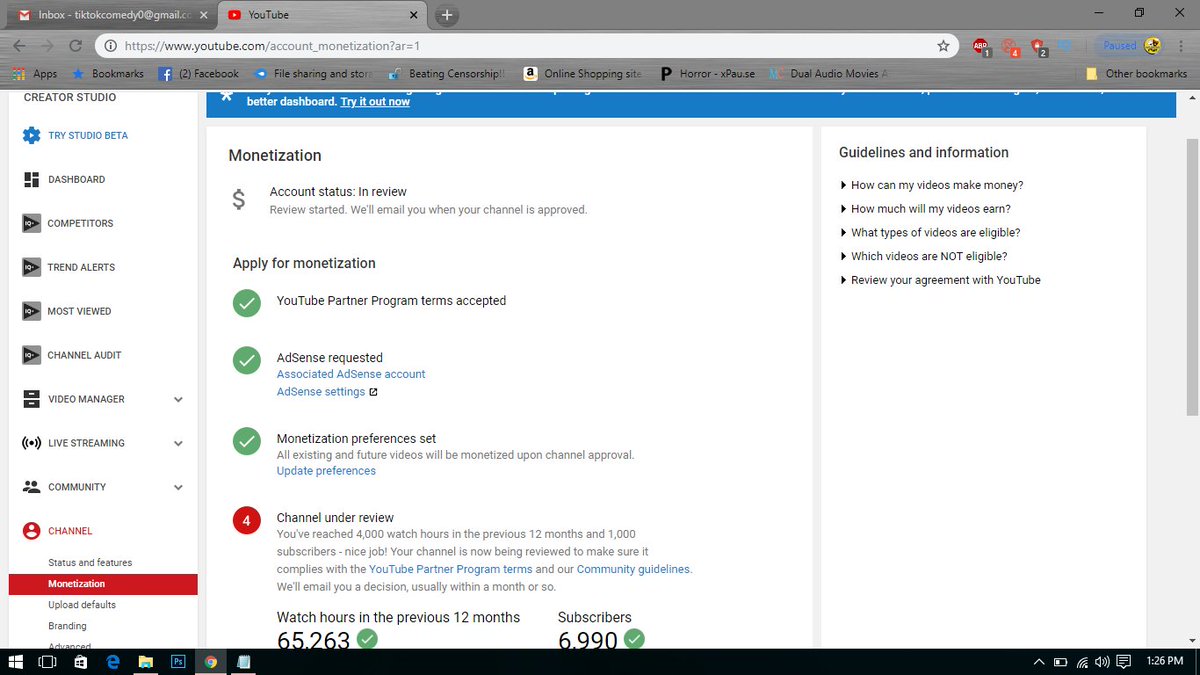Open the Facebook bookmark

(200, 74)
